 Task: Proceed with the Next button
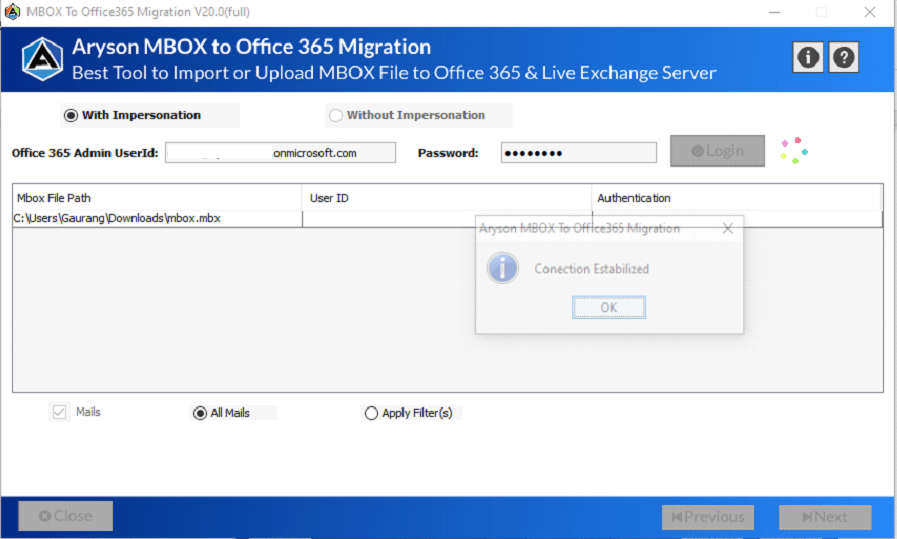825,517
